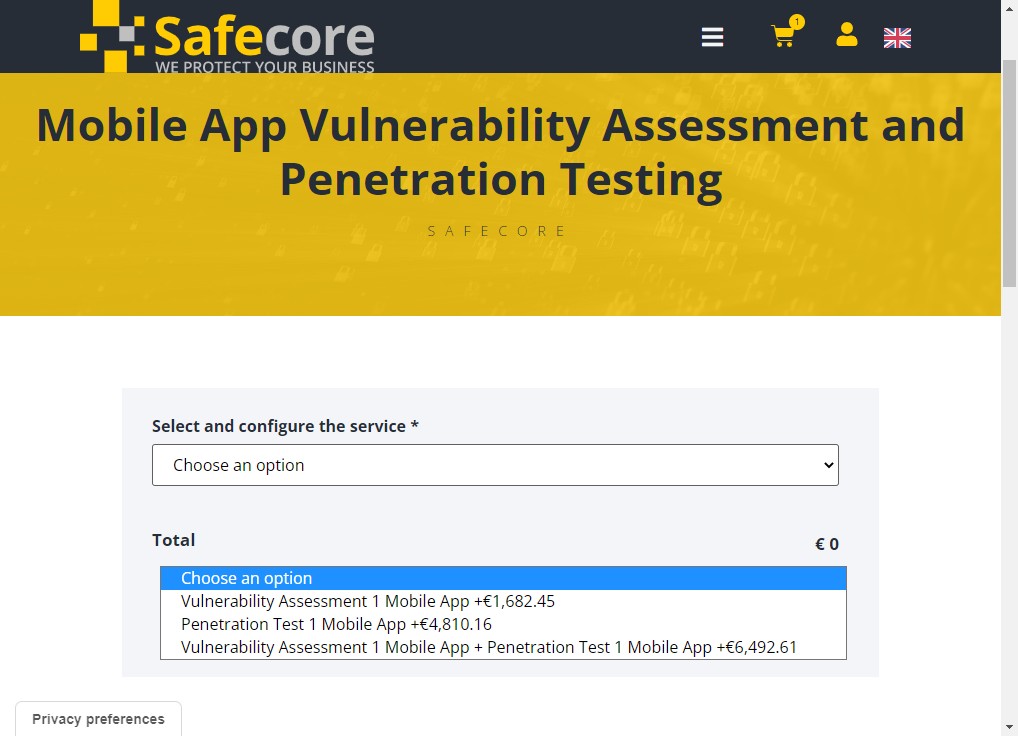
Task: Open Privacy preferences
Action: click(x=98, y=718)
